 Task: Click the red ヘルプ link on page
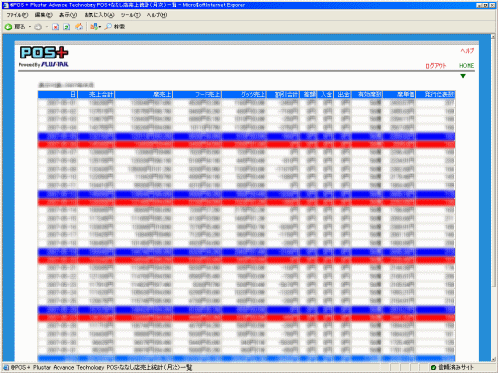click(x=467, y=51)
